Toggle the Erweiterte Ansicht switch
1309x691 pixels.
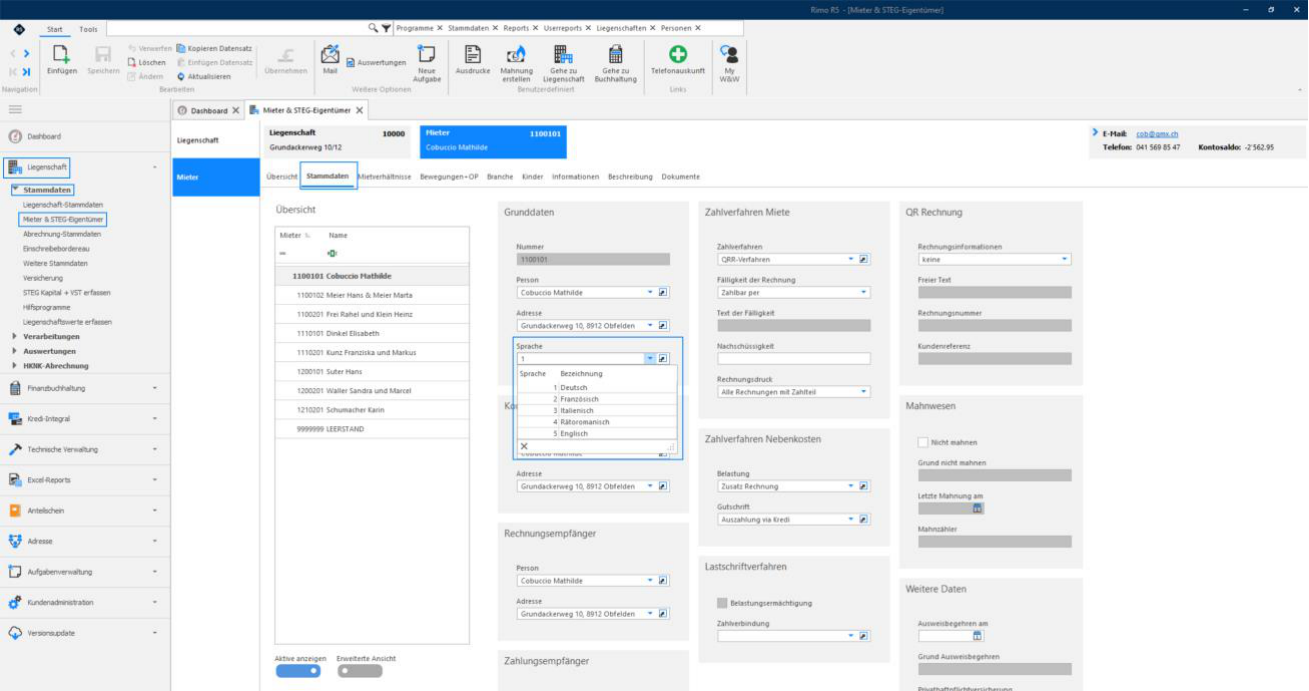click(360, 671)
